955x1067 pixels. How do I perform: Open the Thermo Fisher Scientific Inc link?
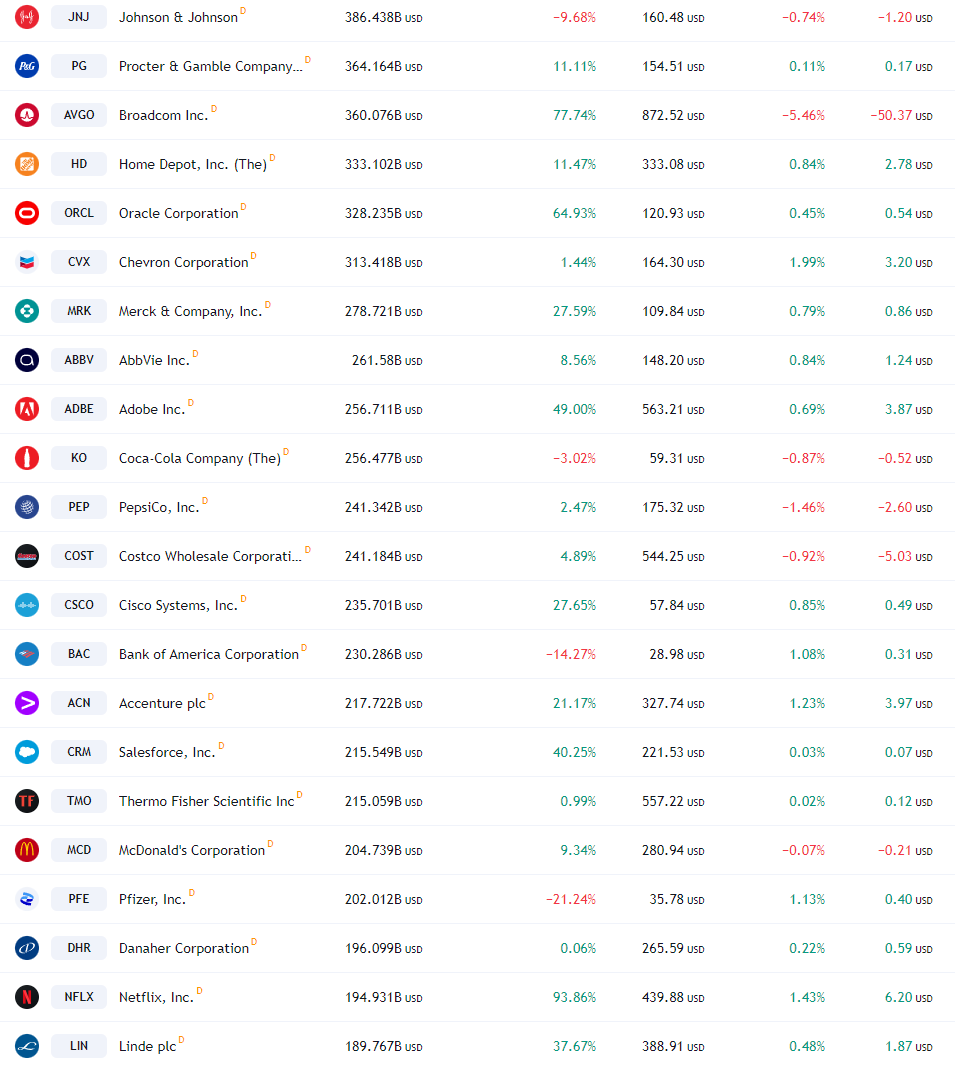206,802
